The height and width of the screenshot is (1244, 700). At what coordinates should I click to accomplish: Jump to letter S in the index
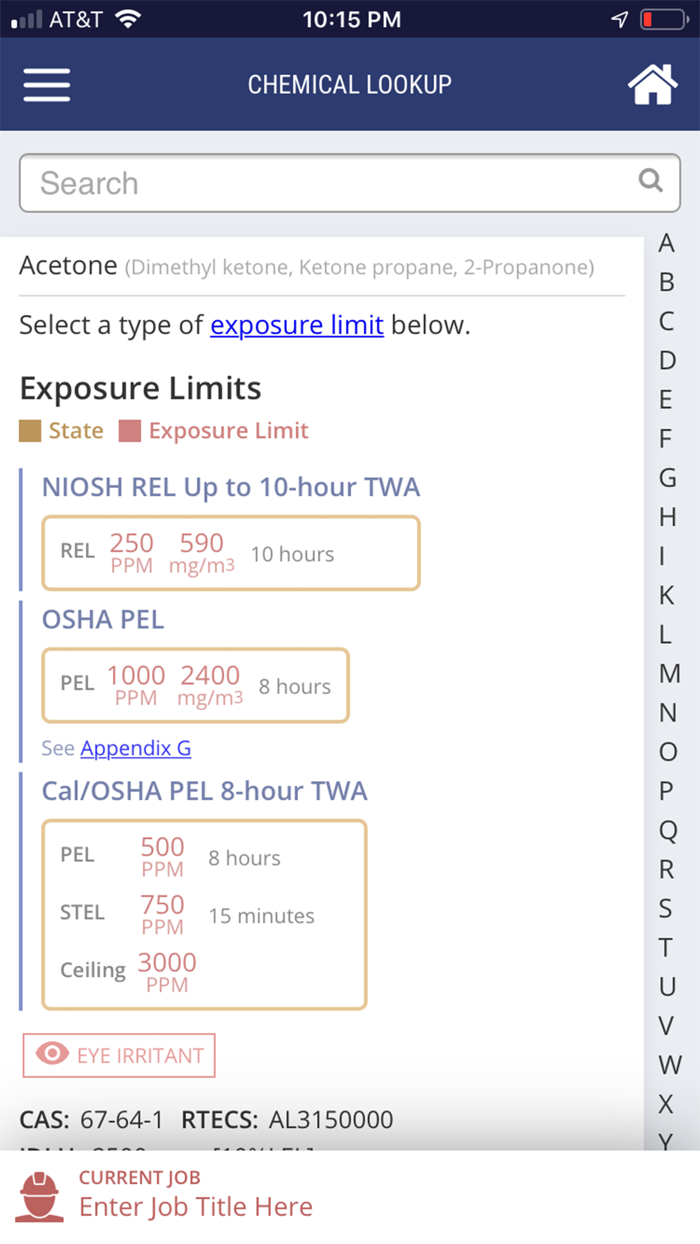(666, 908)
